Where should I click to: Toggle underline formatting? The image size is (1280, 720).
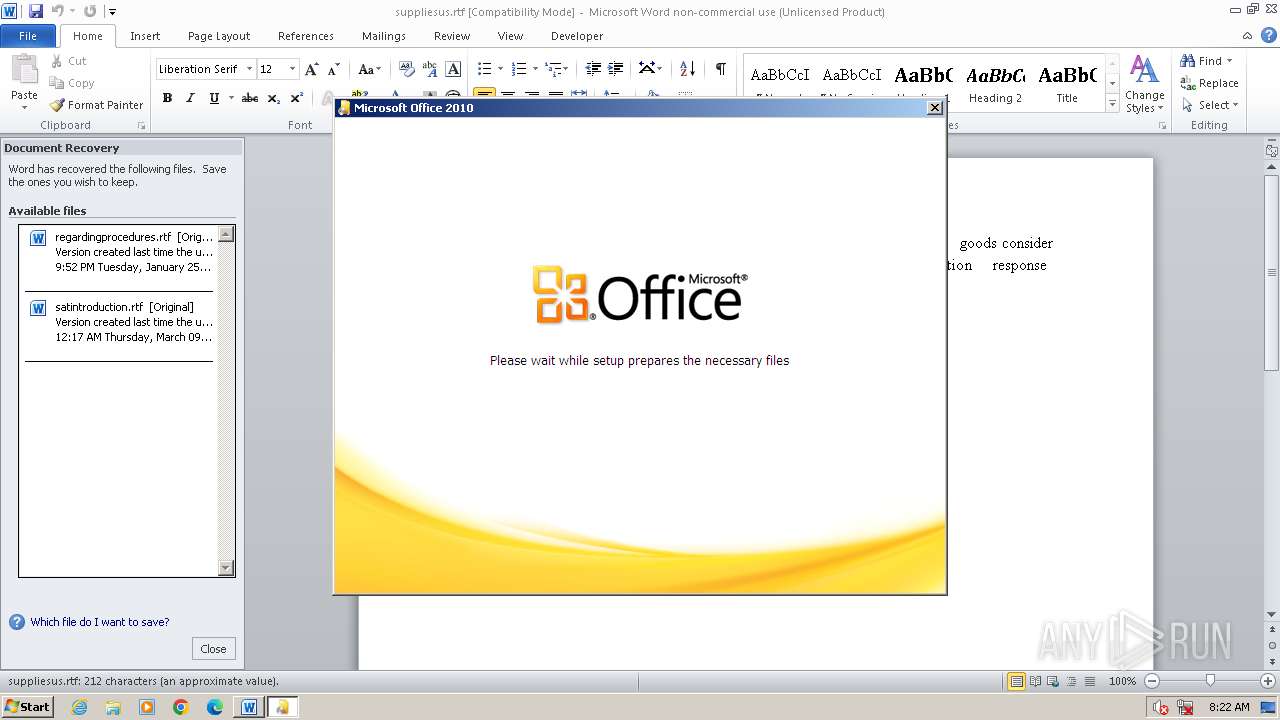pos(213,98)
